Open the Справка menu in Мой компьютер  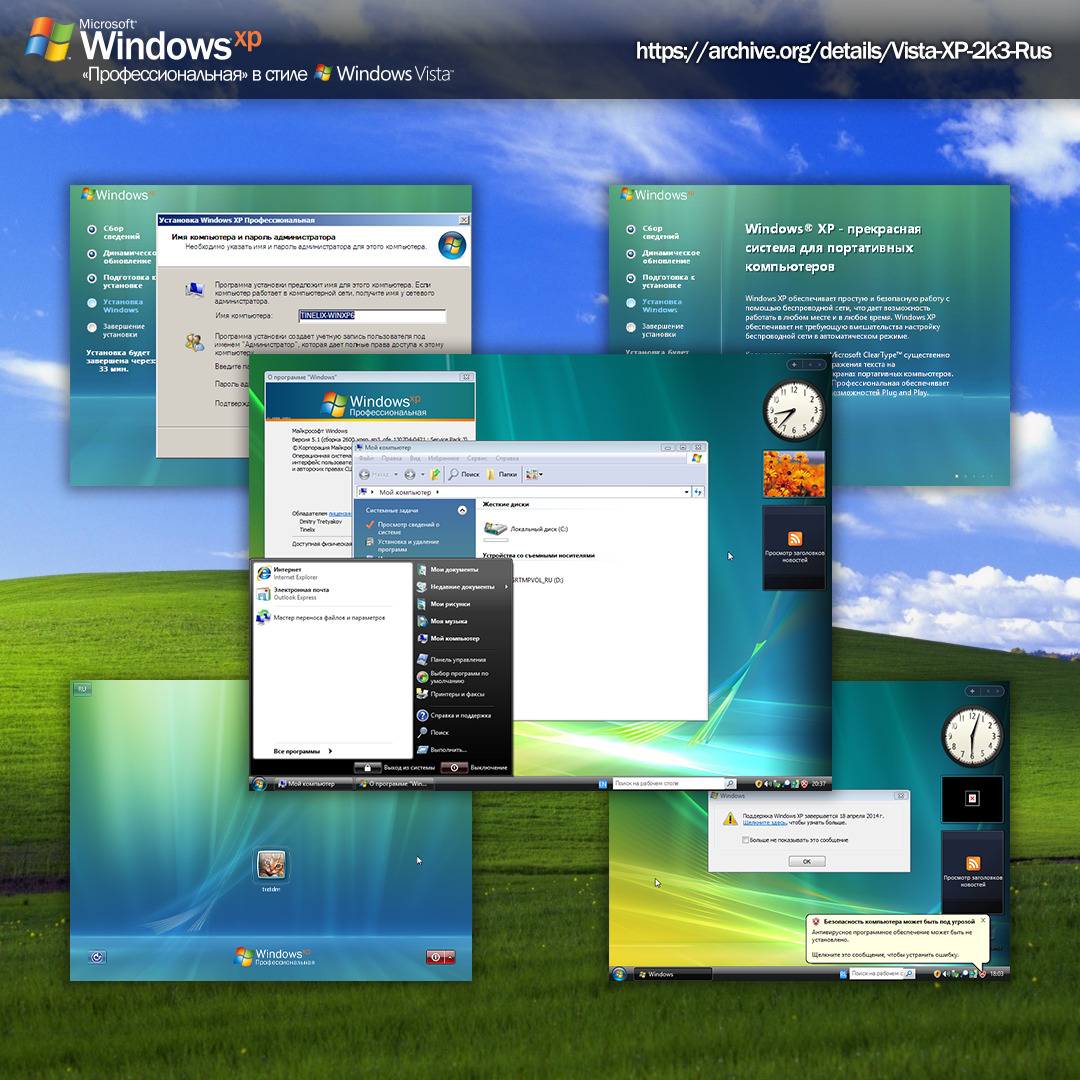(x=507, y=459)
